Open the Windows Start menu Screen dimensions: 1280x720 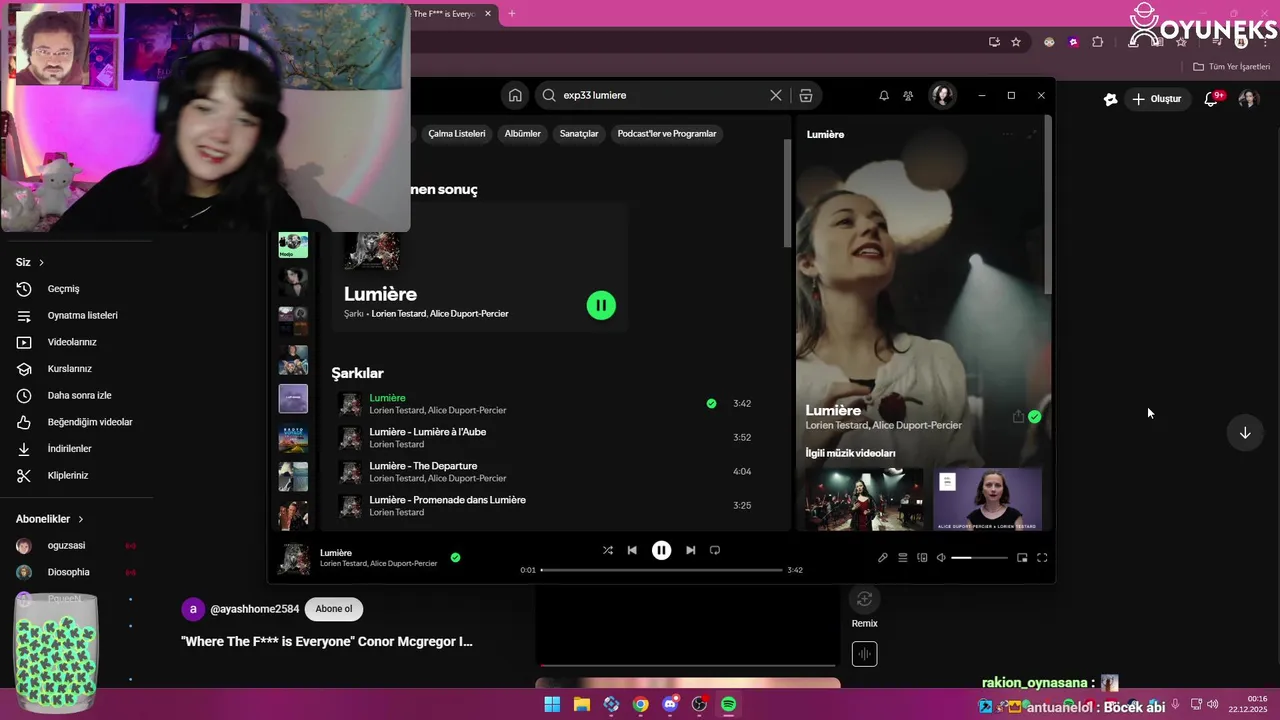pyautogui.click(x=552, y=705)
